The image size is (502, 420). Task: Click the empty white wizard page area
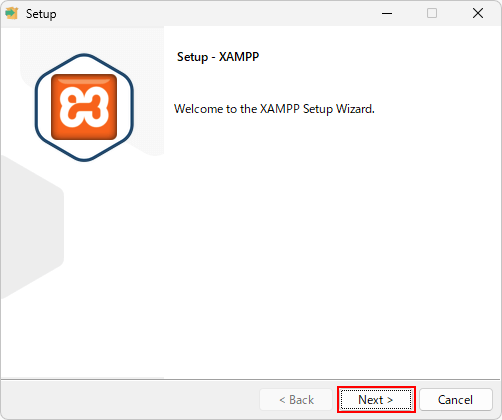pos(332,247)
